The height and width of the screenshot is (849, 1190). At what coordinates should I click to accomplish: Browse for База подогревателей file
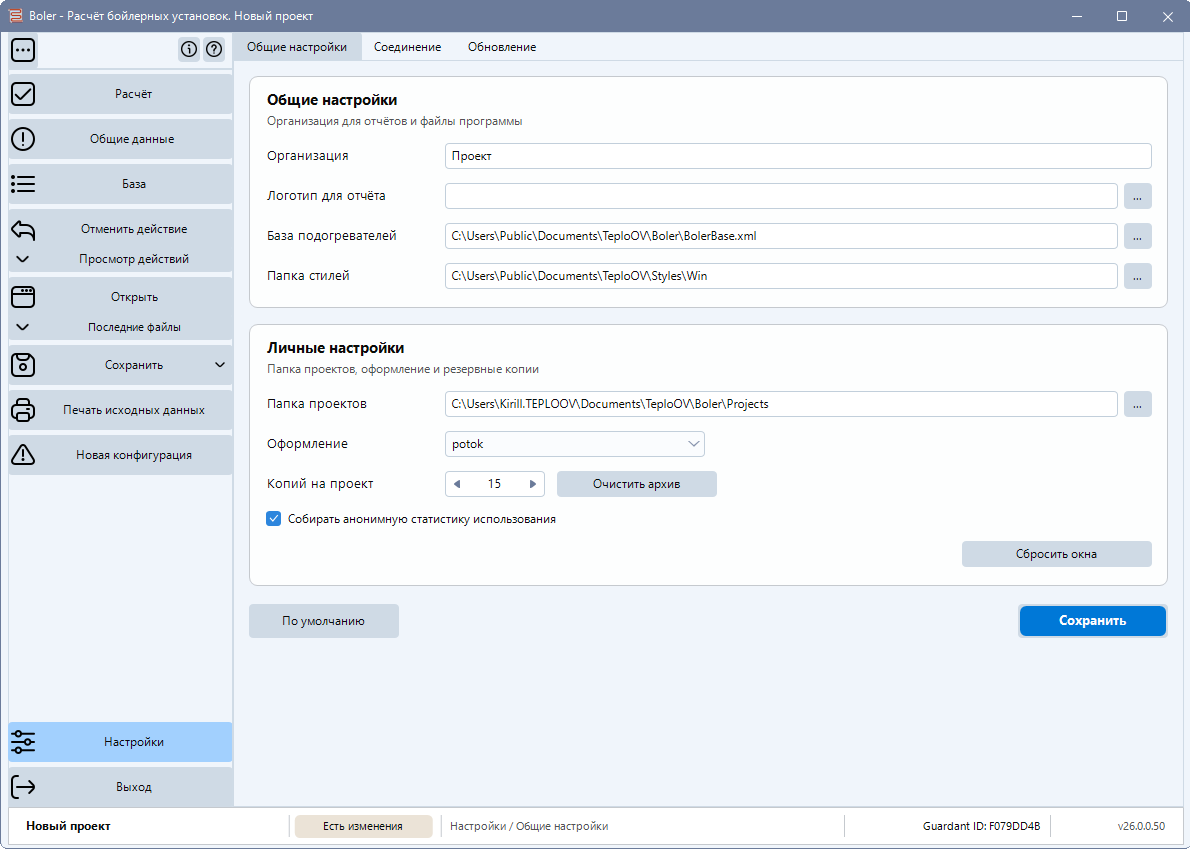1137,236
